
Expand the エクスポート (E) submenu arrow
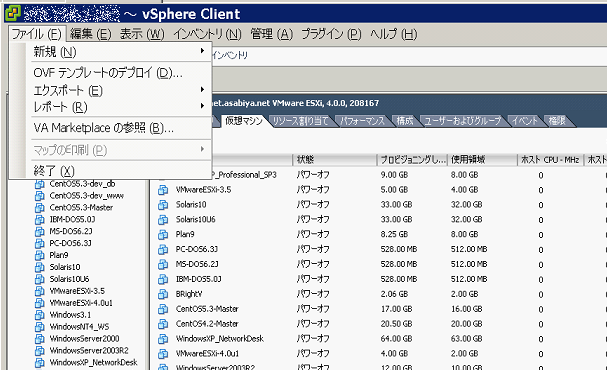[x=202, y=90]
